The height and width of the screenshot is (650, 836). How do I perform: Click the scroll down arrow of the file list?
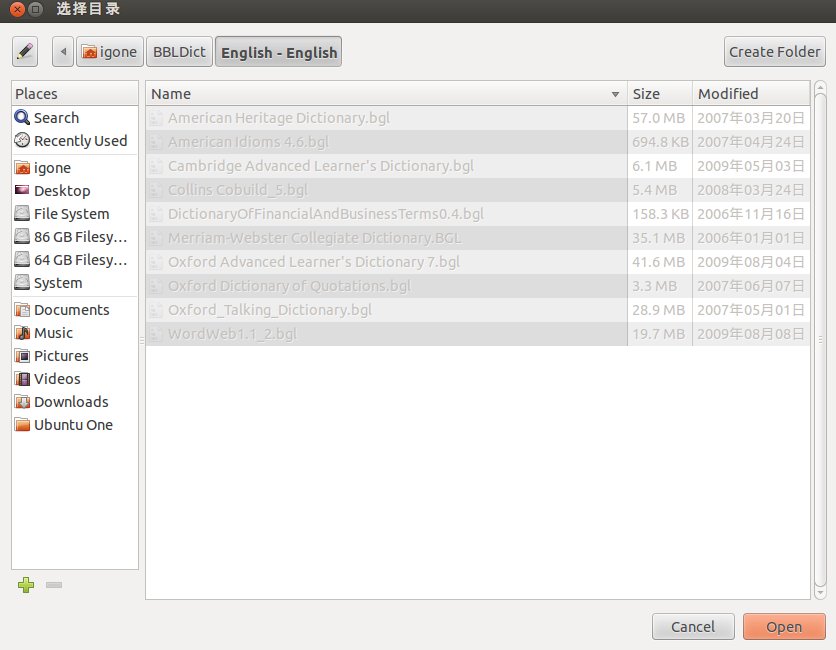[821, 593]
